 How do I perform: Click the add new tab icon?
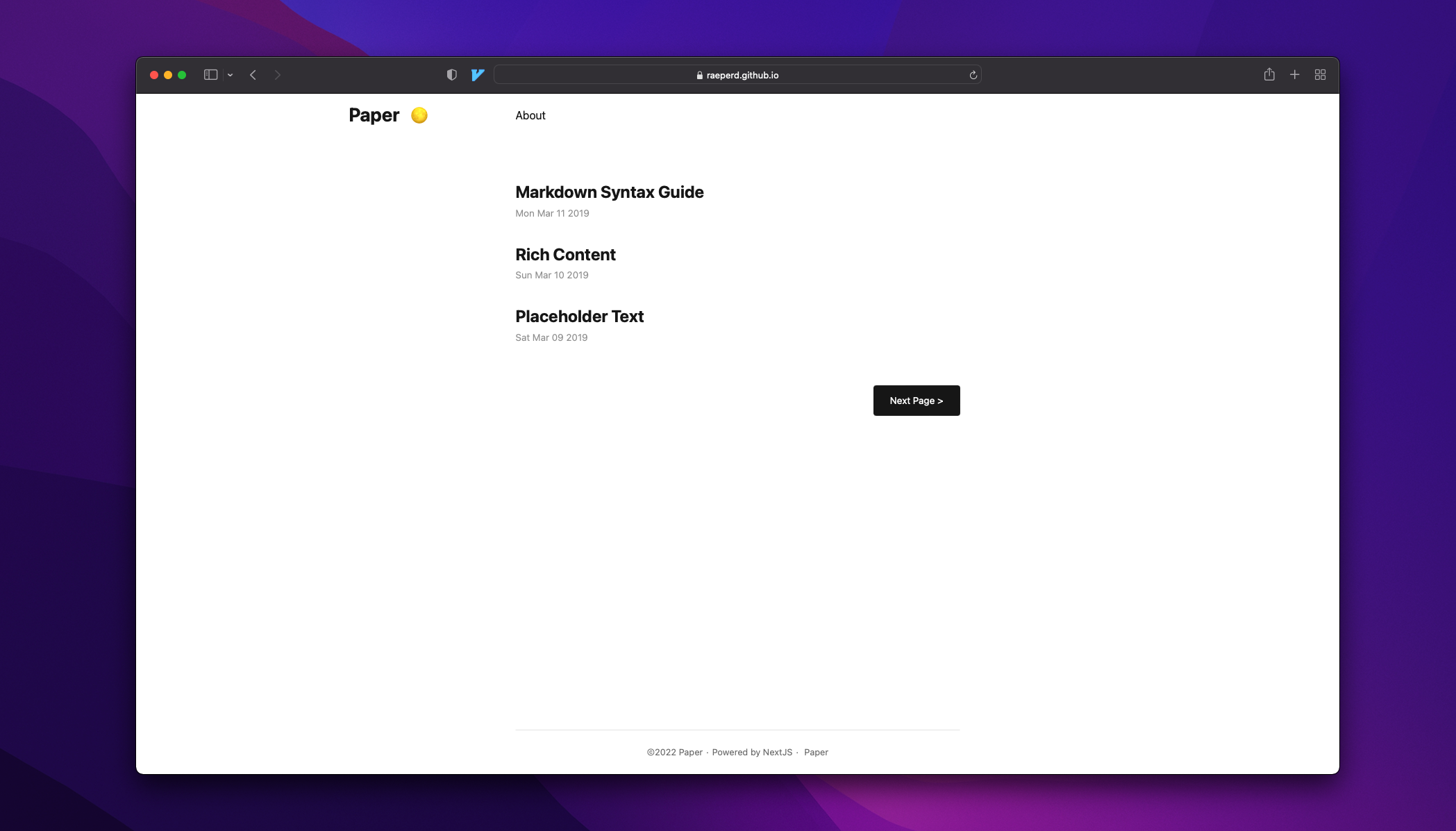(1295, 74)
